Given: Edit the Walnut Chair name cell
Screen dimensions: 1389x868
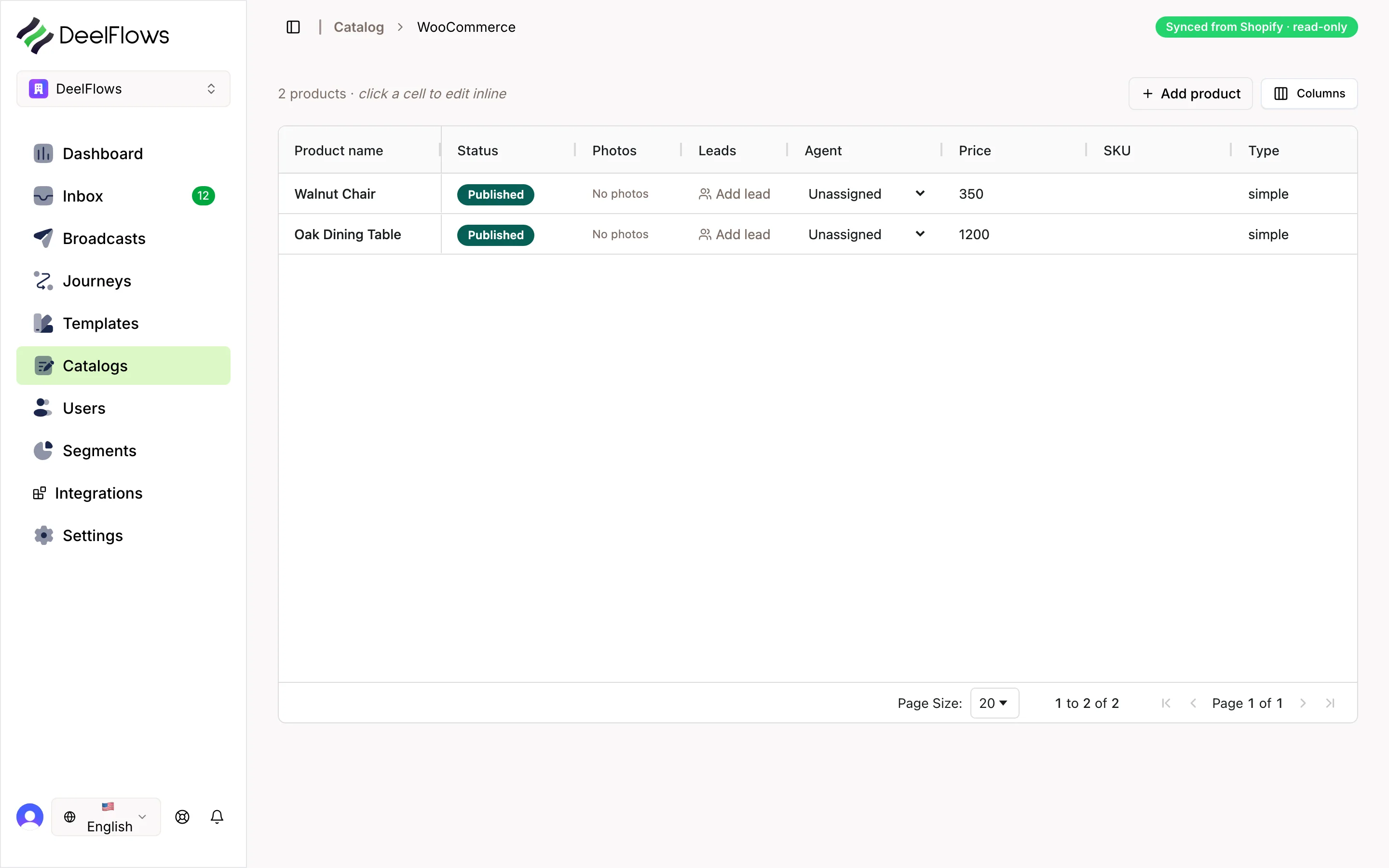Looking at the screenshot, I should click(360, 194).
